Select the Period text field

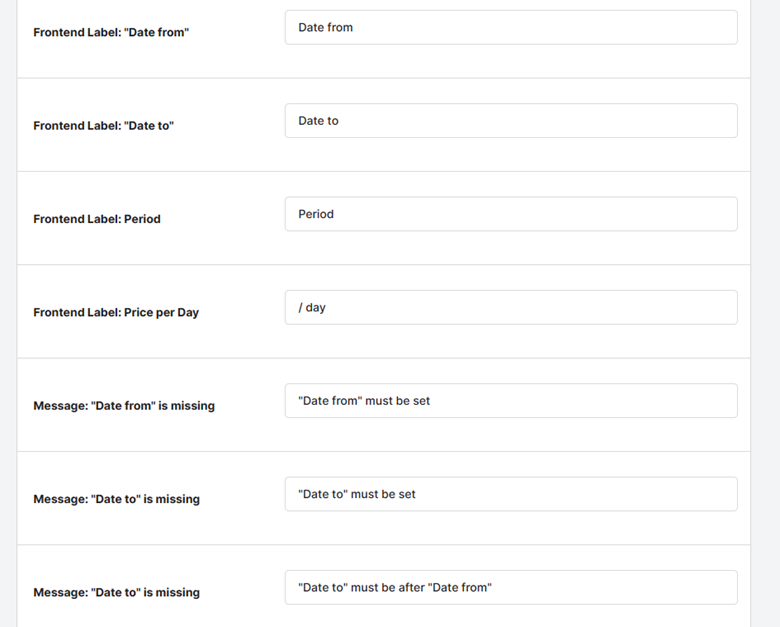511,214
